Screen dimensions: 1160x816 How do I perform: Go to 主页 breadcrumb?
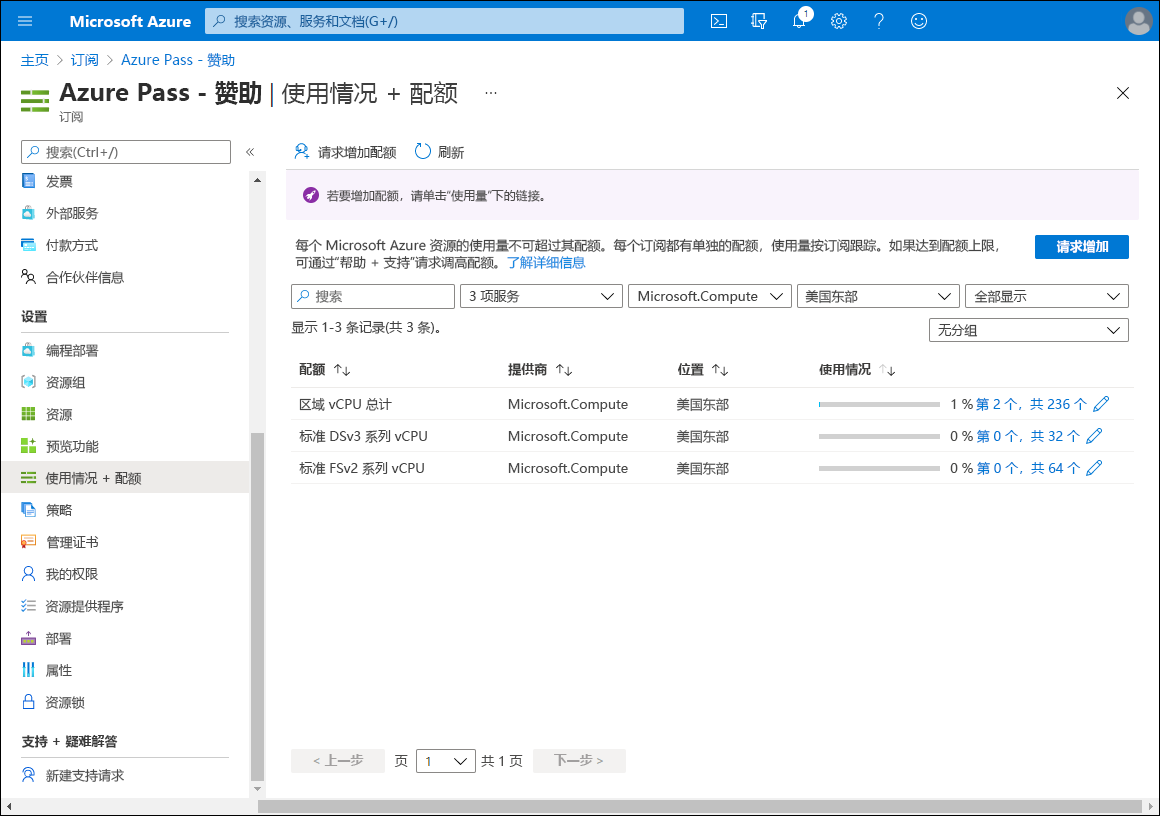[35, 60]
